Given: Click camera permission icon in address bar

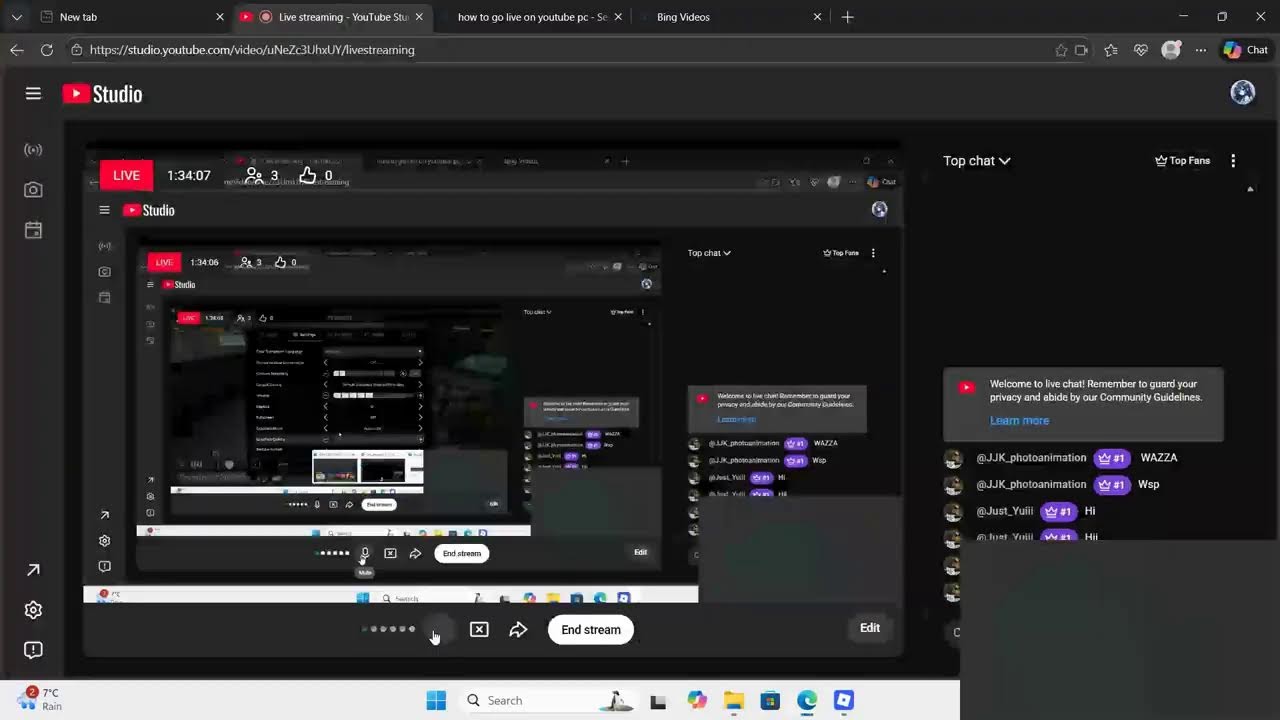Looking at the screenshot, I should [1081, 50].
